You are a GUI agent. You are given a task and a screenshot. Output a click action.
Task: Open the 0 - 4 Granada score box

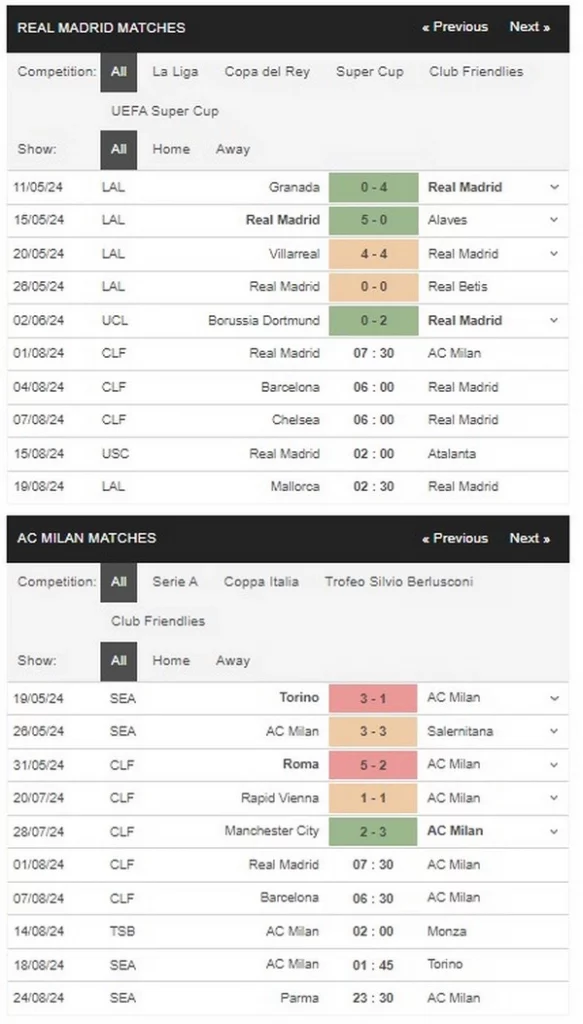(373, 187)
